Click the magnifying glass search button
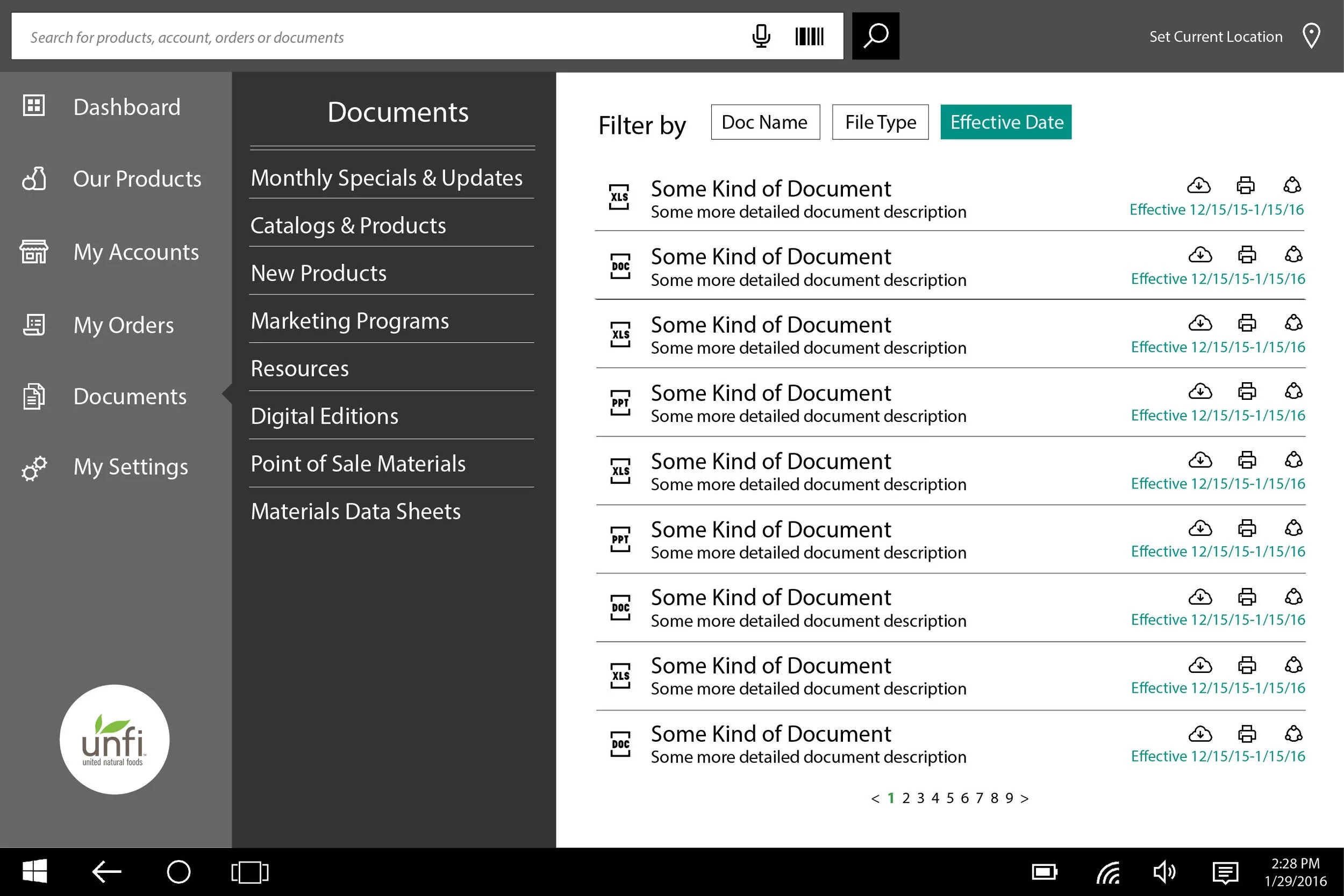Screen dimensions: 1344x896 pos(875,35)
